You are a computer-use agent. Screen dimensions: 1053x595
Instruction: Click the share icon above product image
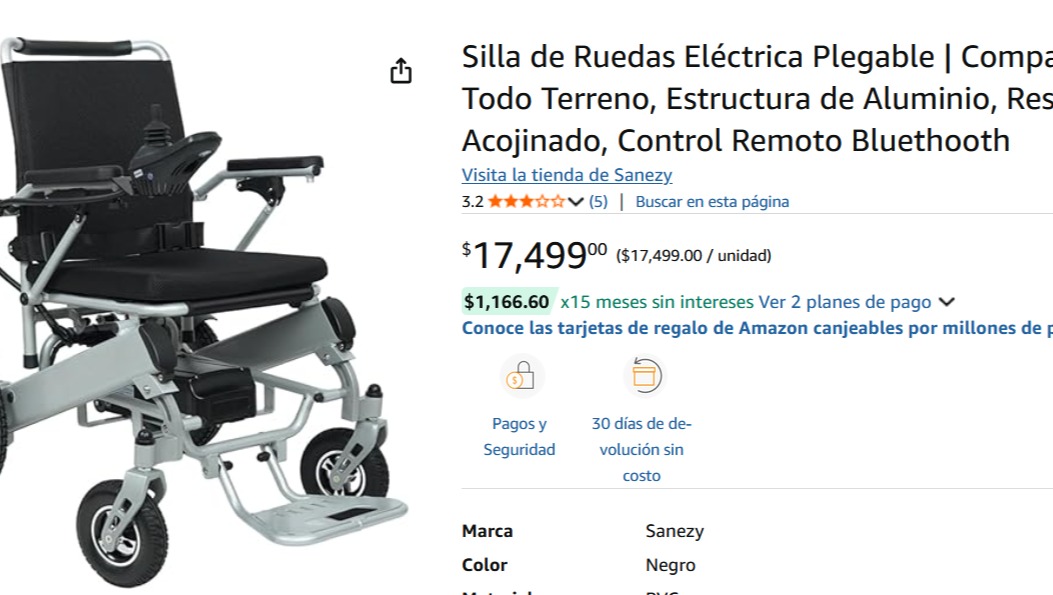pos(401,70)
